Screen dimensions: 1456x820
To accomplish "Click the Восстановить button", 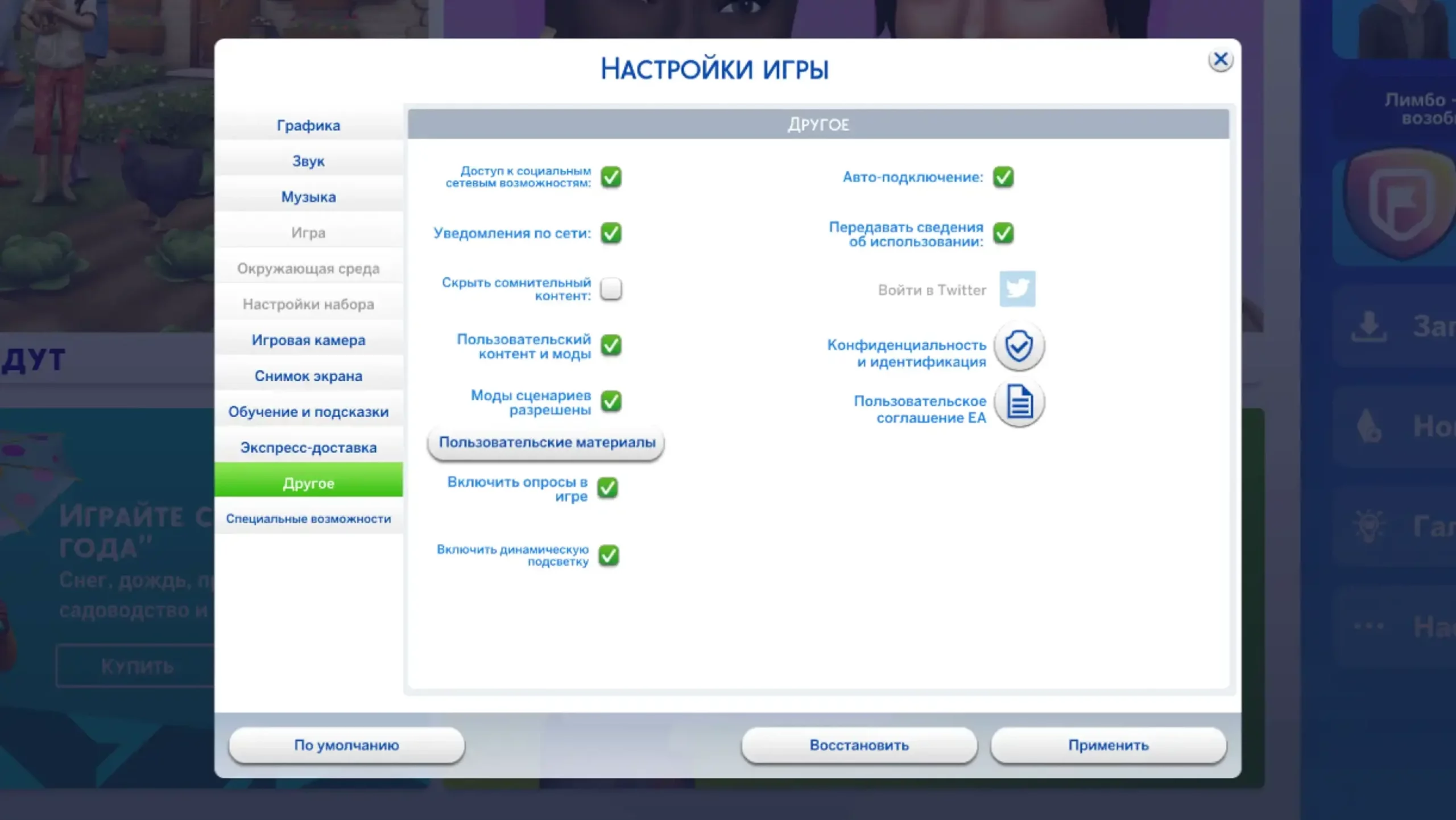I will 859,745.
